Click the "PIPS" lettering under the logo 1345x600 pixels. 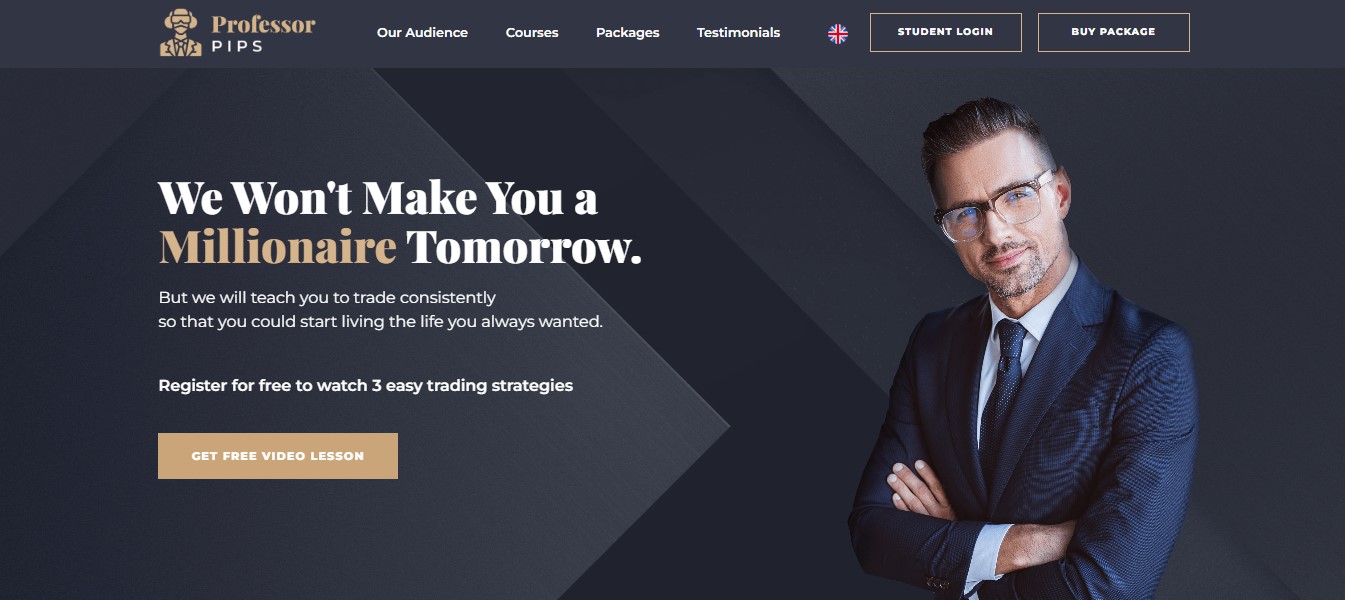[237, 46]
